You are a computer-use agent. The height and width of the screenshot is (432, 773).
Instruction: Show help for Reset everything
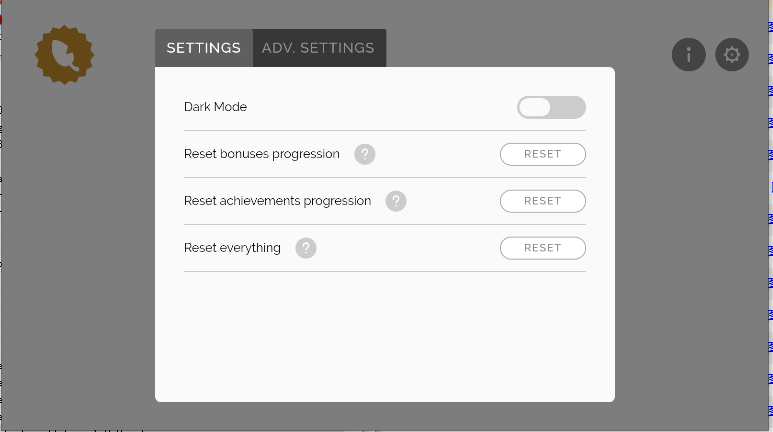[x=306, y=248]
